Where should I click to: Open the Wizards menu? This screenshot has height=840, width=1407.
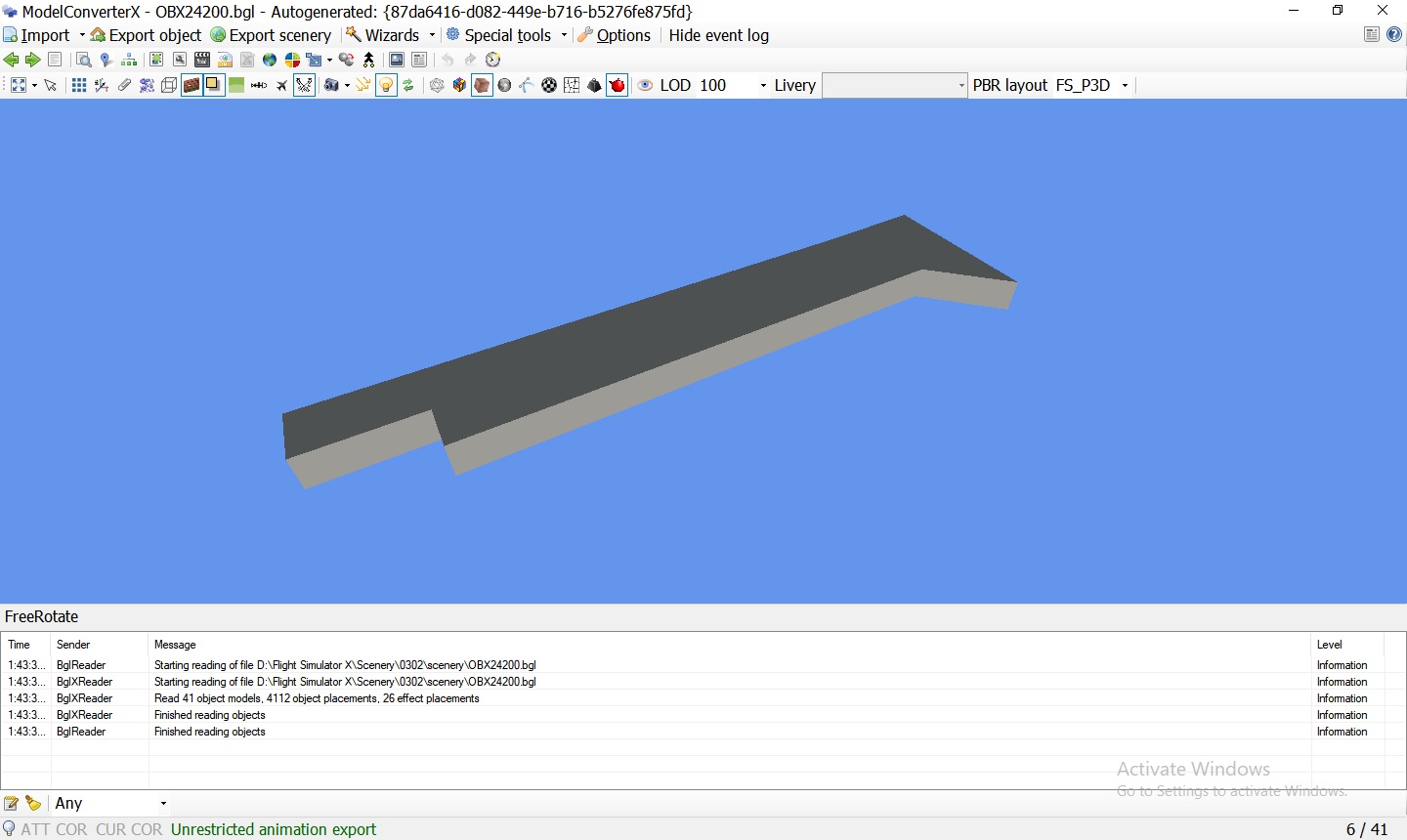click(x=391, y=35)
